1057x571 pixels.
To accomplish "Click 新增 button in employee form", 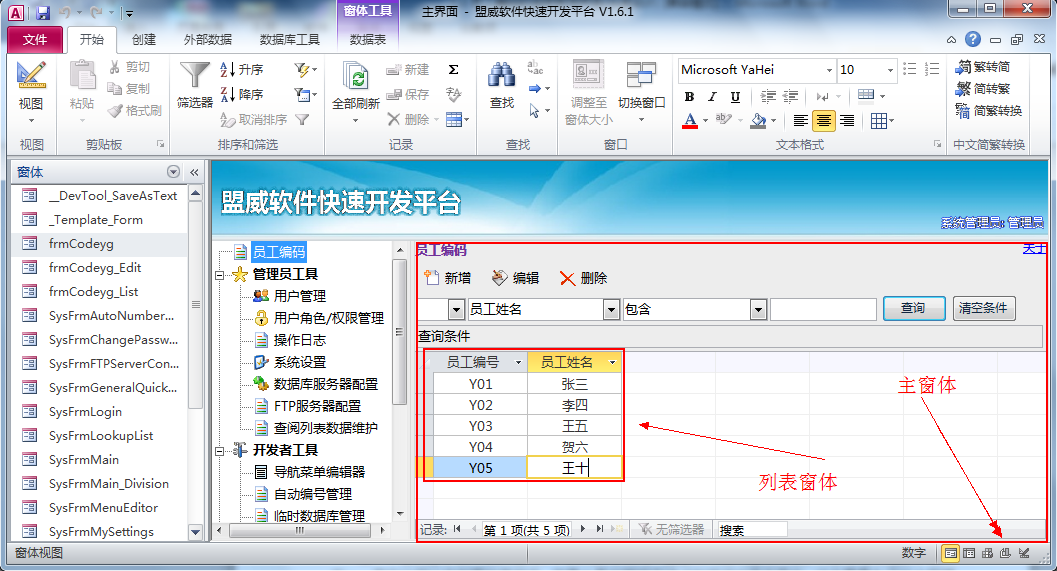I will tap(447, 278).
